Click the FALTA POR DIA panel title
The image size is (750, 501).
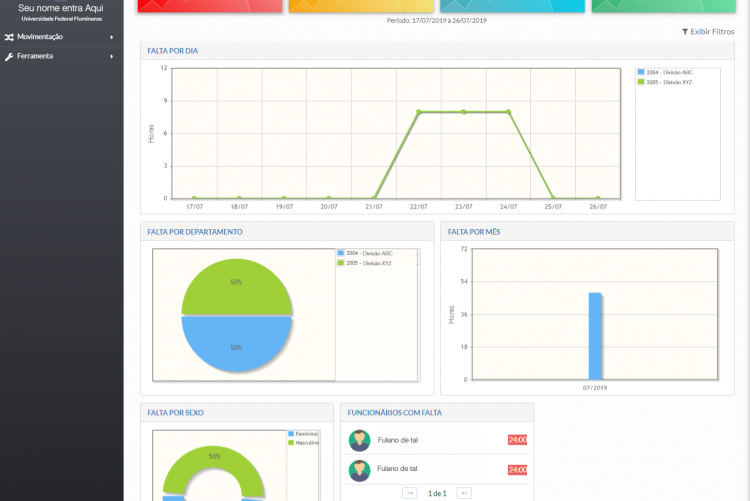(173, 51)
